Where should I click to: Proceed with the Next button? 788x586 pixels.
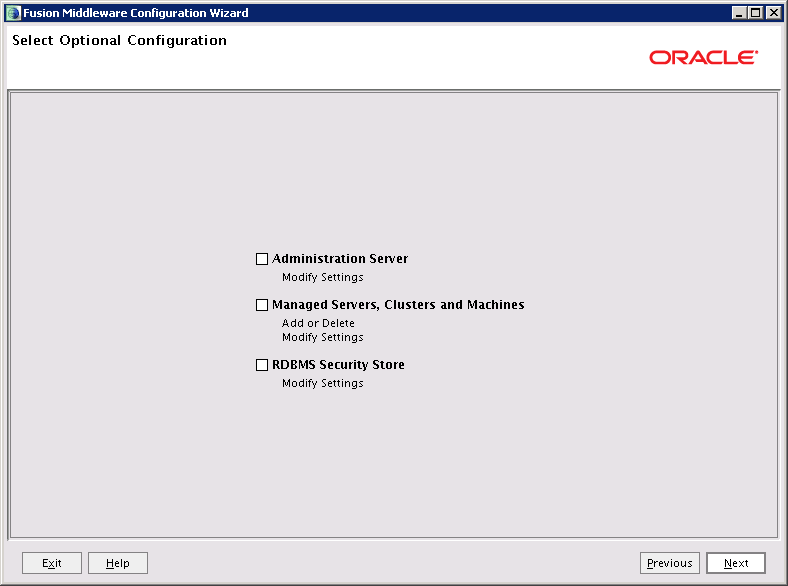[x=735, y=563]
